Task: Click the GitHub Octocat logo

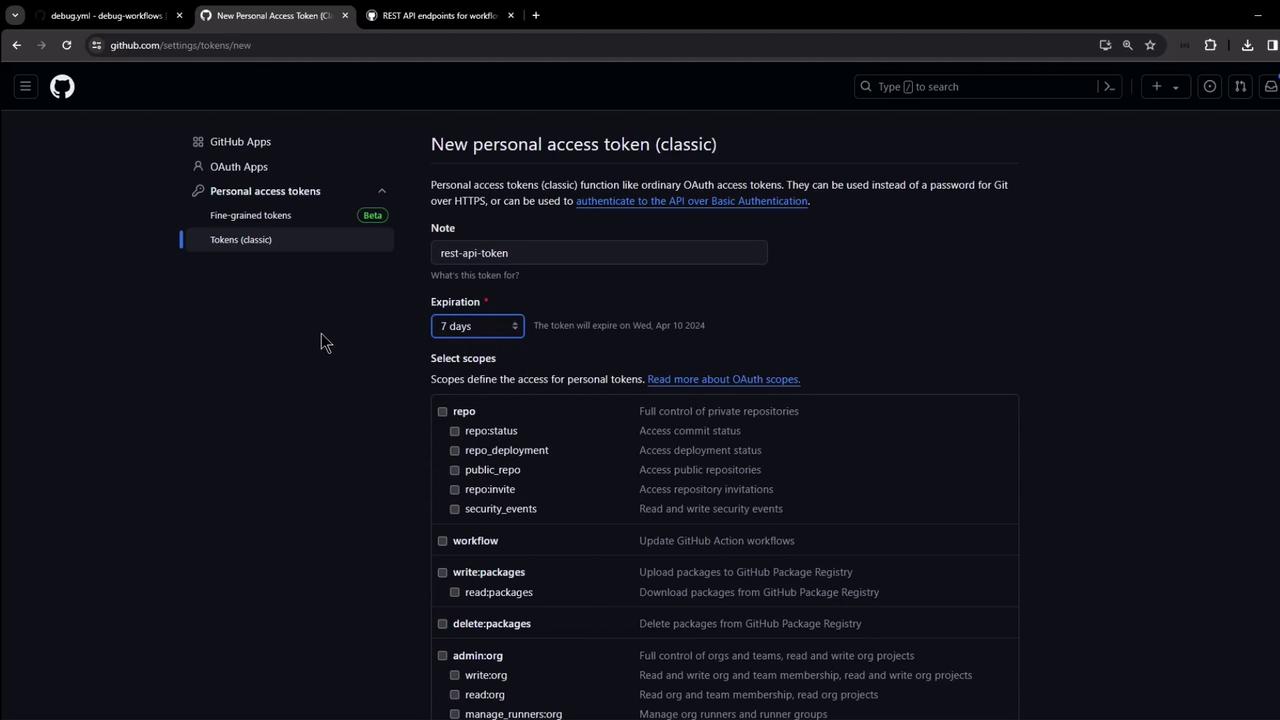Action: [62, 87]
